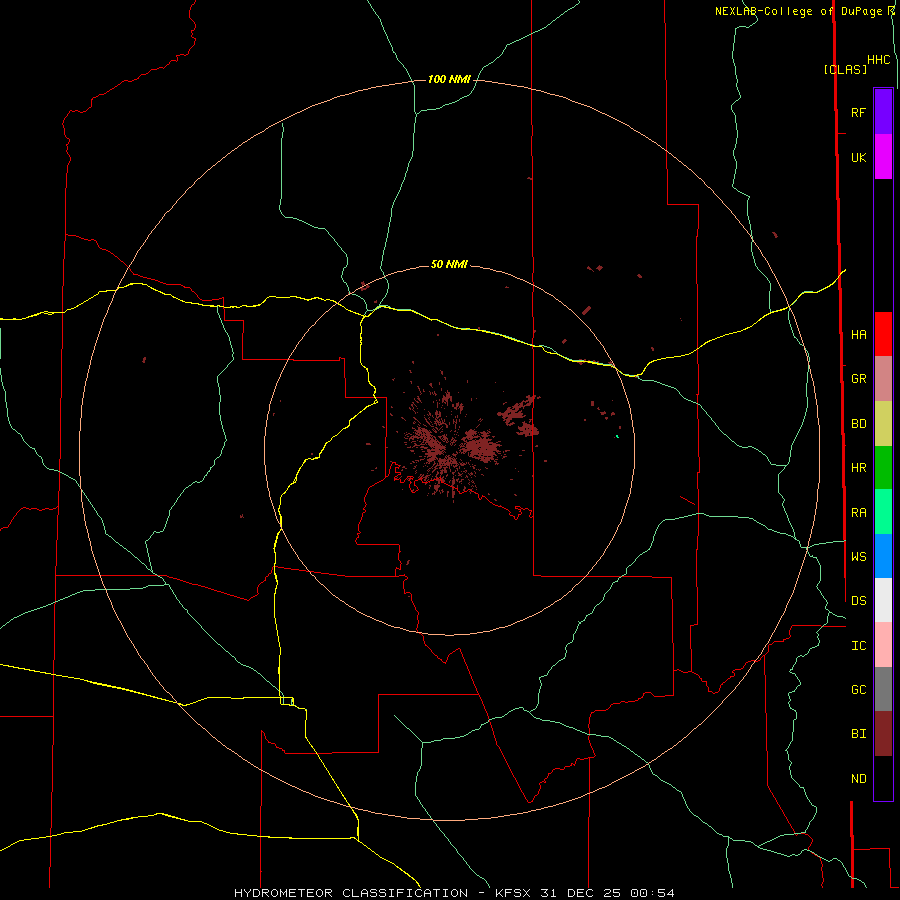Screen dimensions: 900x900
Task: Click the small cyan echo pixel east of center
Action: click(x=617, y=437)
